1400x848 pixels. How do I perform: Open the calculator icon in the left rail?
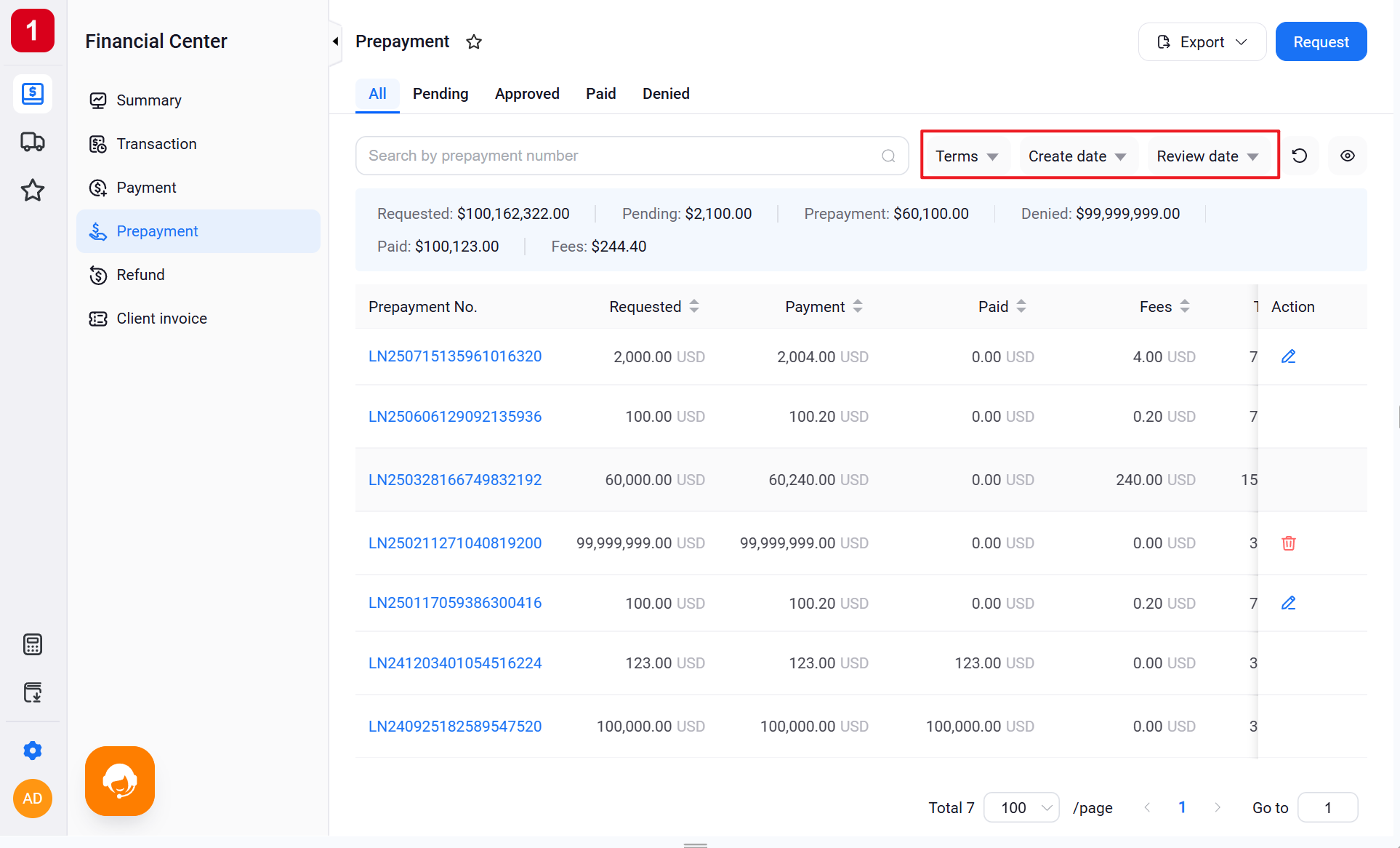[x=33, y=644]
